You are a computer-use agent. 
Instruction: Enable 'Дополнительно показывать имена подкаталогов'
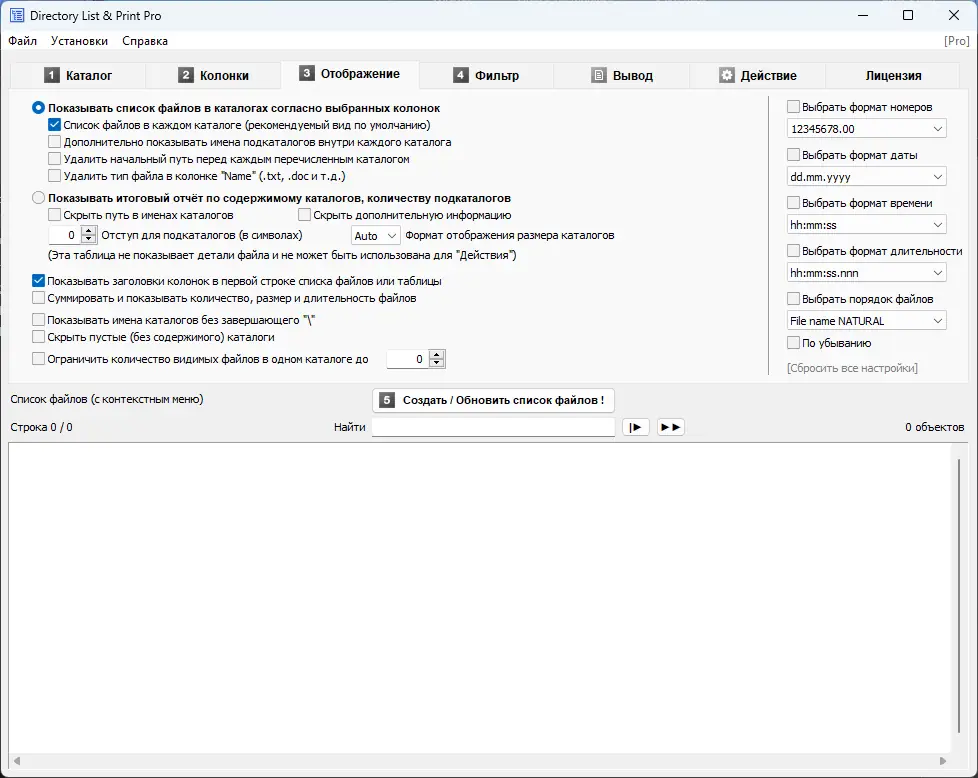pos(54,142)
